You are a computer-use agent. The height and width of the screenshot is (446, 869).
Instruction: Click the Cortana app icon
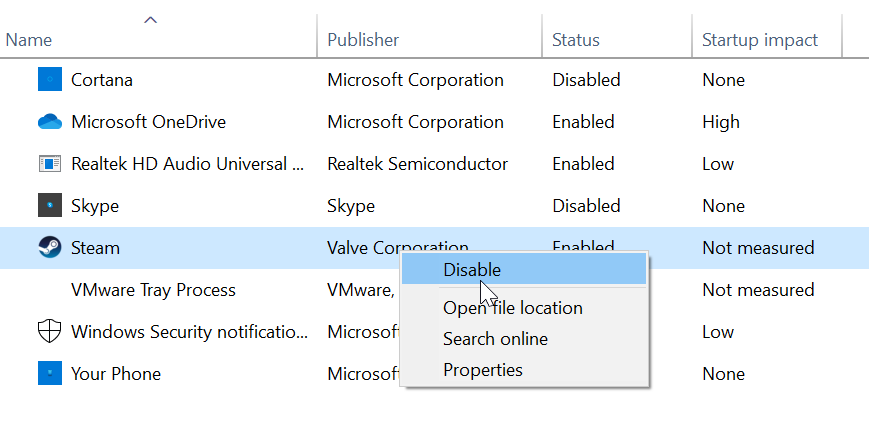[x=50, y=79]
